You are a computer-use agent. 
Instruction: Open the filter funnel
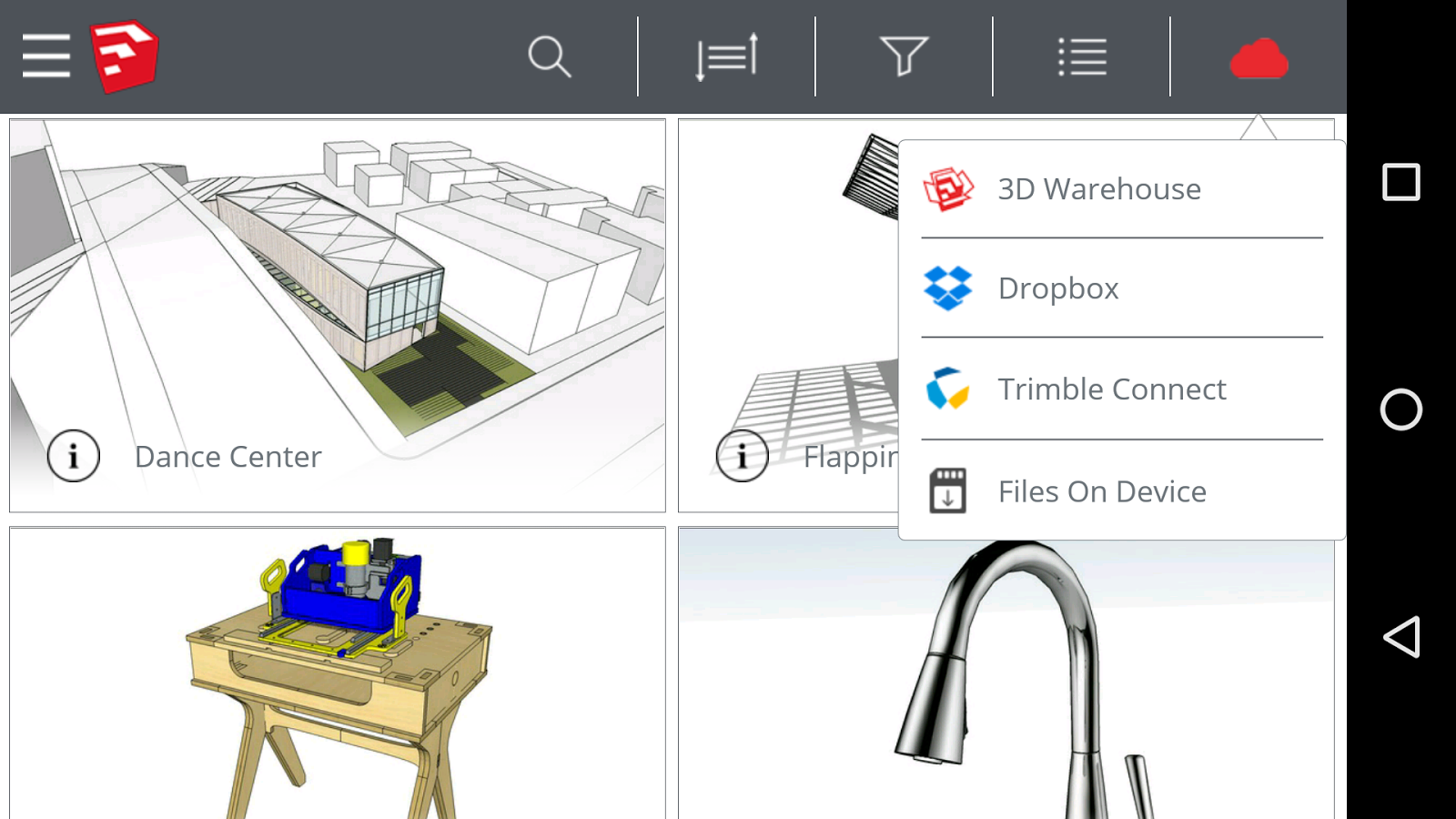point(904,56)
